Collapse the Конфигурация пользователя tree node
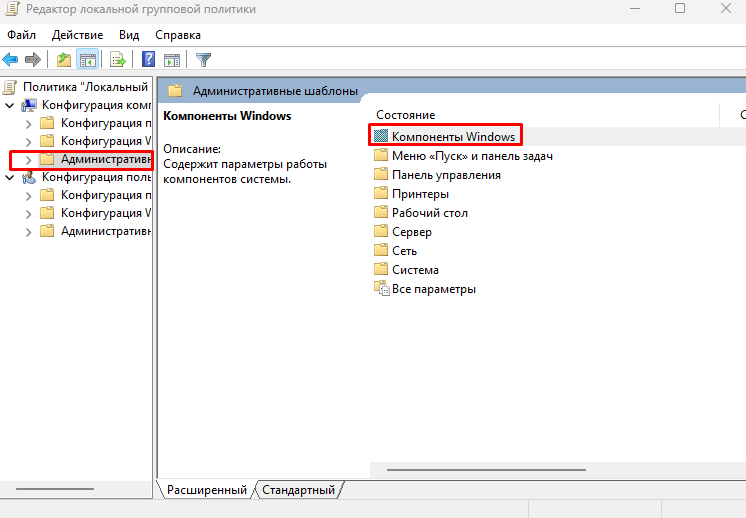The width and height of the screenshot is (746, 518). click(10, 177)
